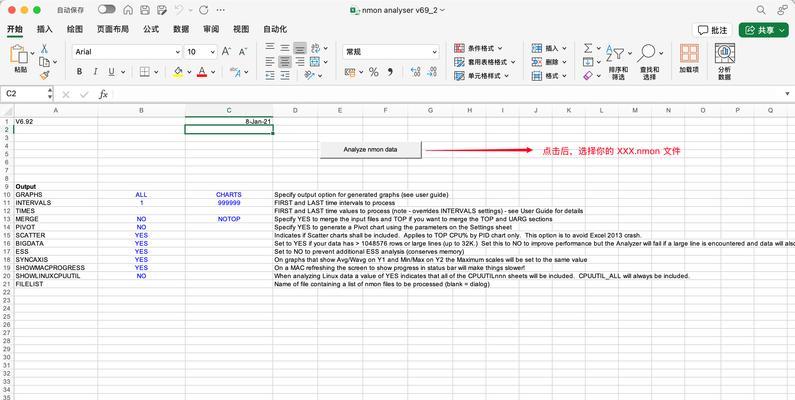Click the yellow fill color bucket
Image resolution: width=795 pixels, height=400 pixels.
click(x=178, y=72)
